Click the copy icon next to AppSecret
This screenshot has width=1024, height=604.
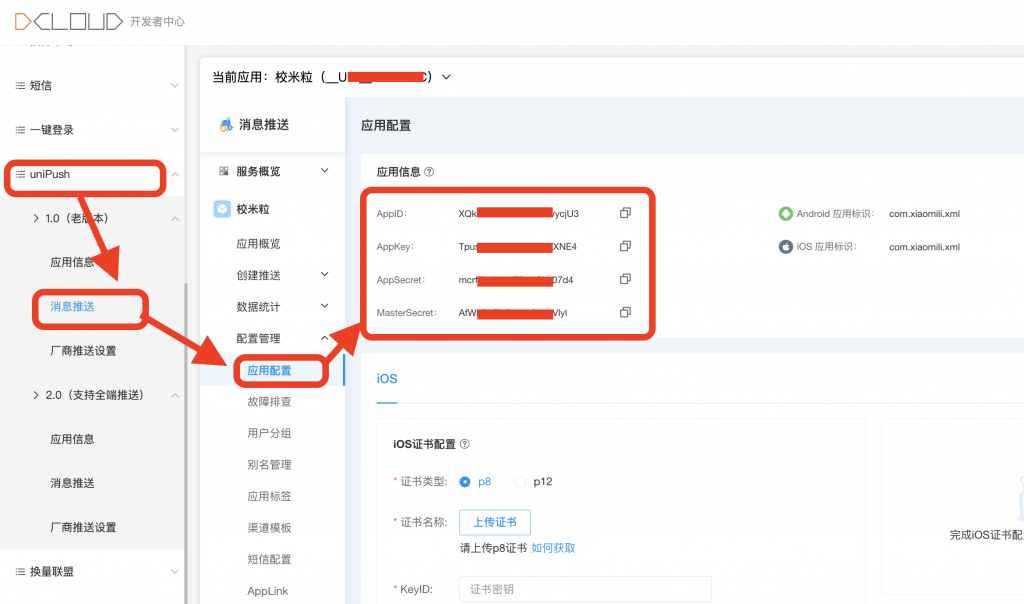point(625,279)
